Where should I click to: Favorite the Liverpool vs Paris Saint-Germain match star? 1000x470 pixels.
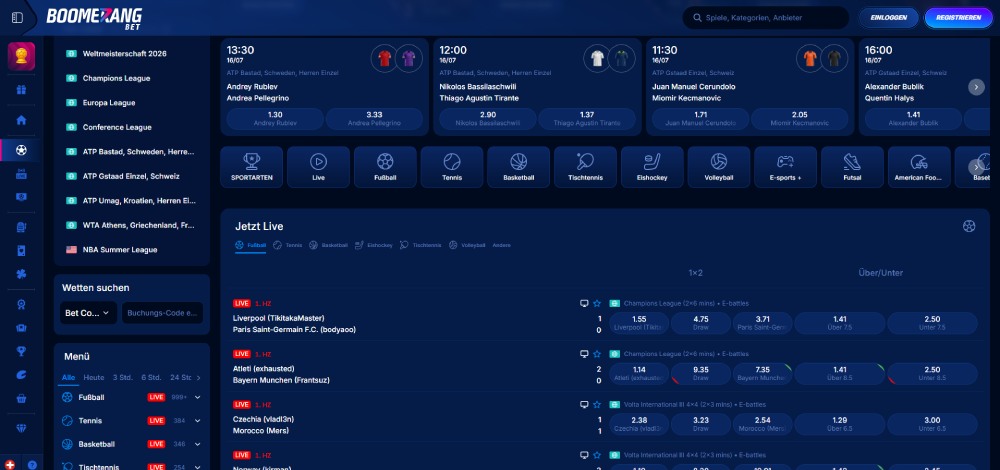[x=597, y=304]
